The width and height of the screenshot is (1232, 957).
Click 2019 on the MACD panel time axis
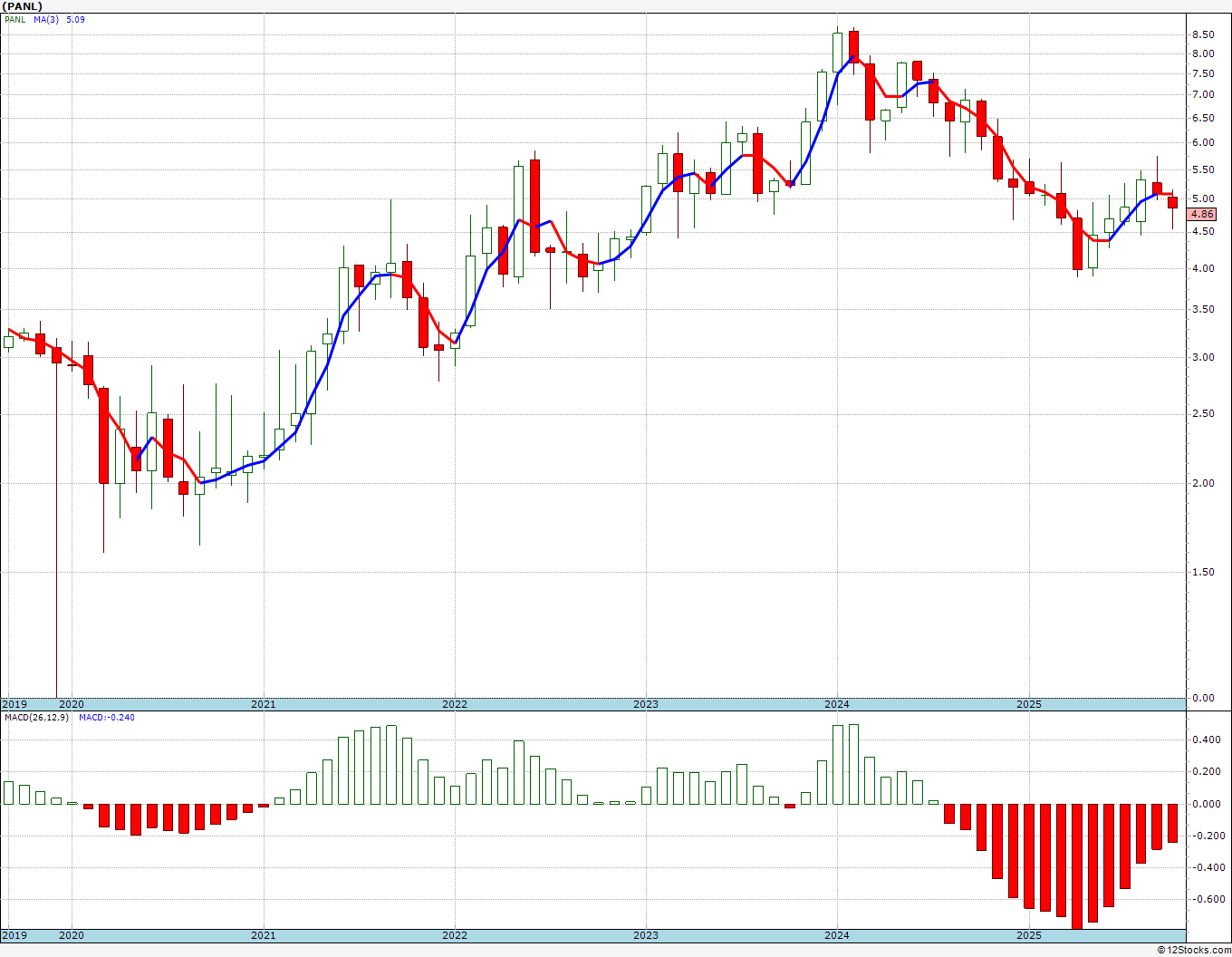tap(14, 935)
